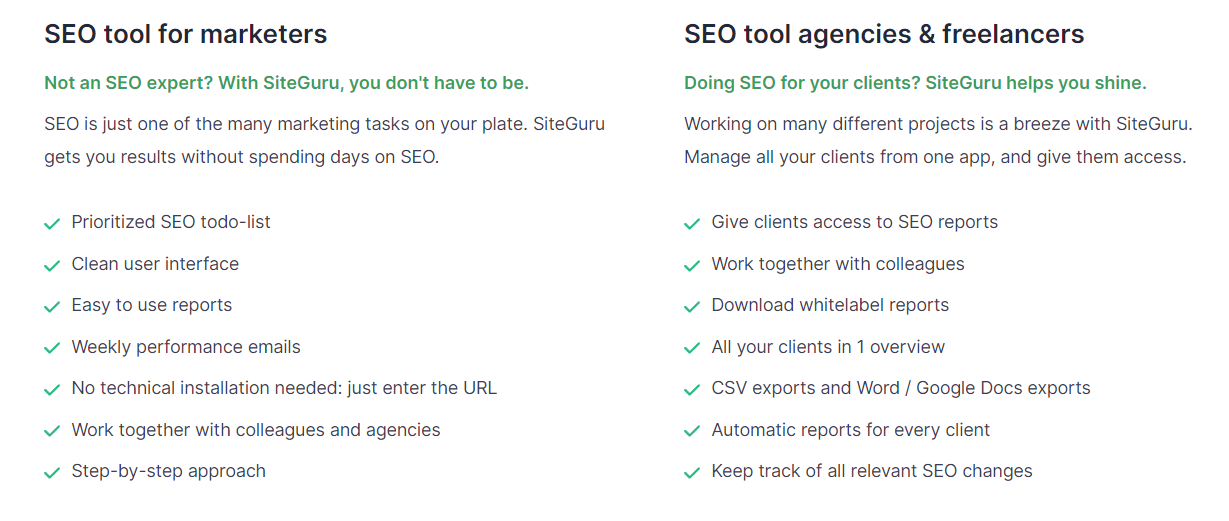Click the checkmark beside All your clients item
1229x521 pixels.
(692, 349)
